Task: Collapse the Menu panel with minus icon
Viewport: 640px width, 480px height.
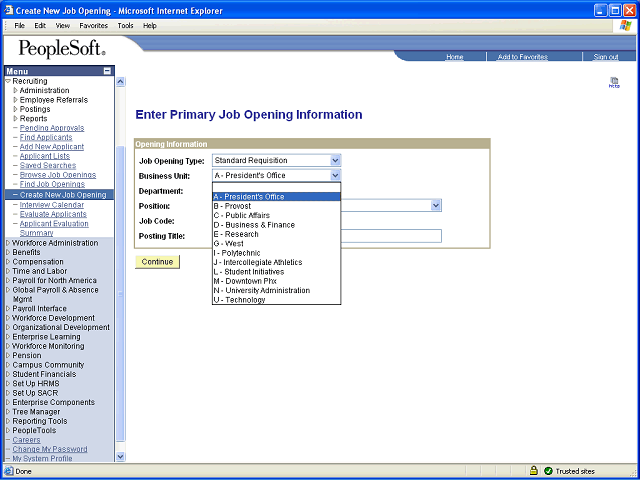Action: coord(107,71)
